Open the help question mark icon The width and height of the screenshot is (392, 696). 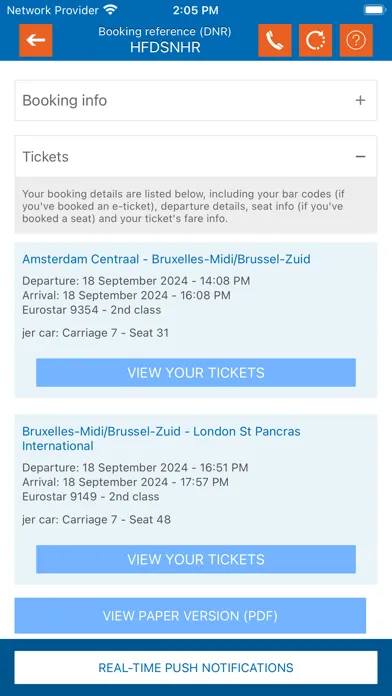point(356,40)
